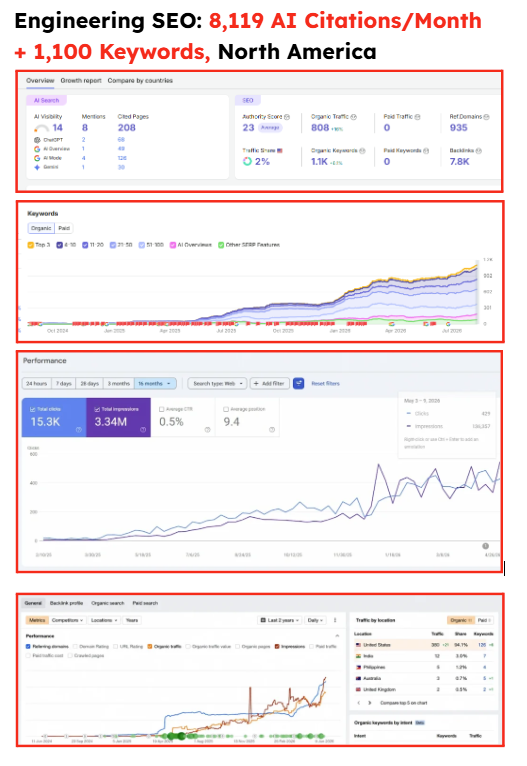Select the 7 days range button
The width and height of the screenshot is (527, 766).
tap(63, 383)
